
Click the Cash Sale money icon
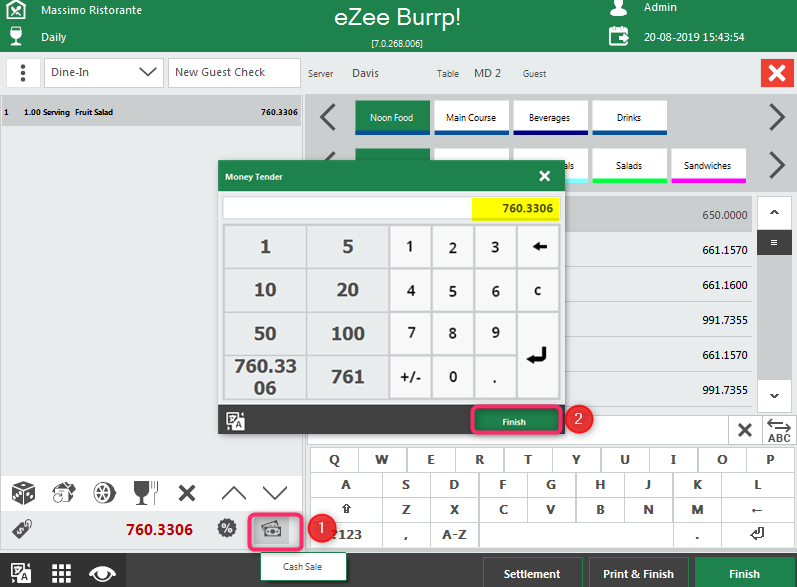click(272, 530)
